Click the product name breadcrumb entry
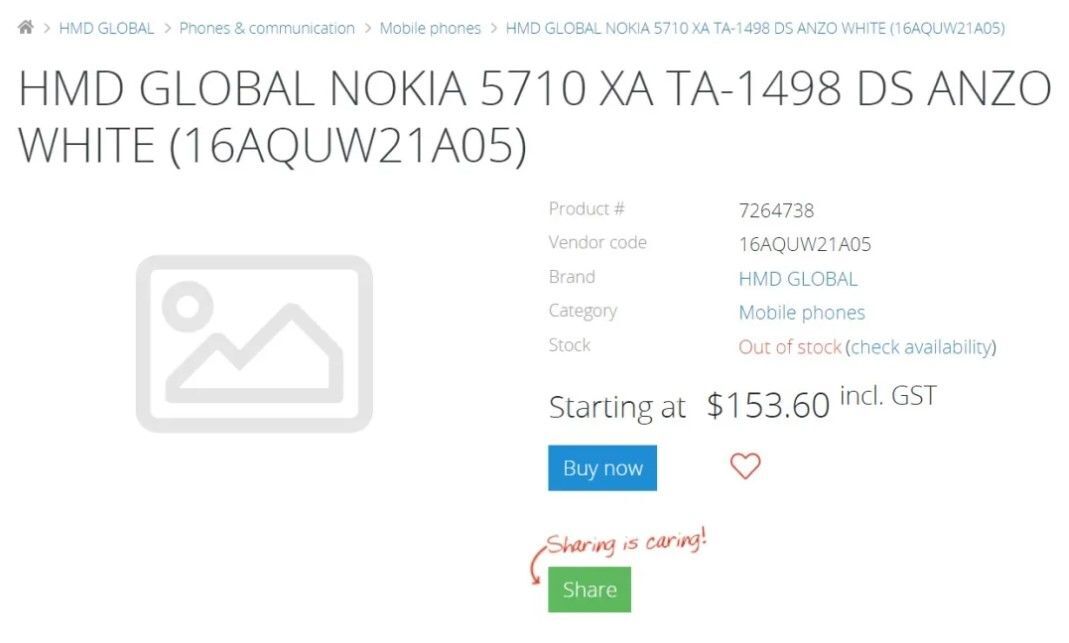Image resolution: width=1069 pixels, height=643 pixels. (750, 28)
